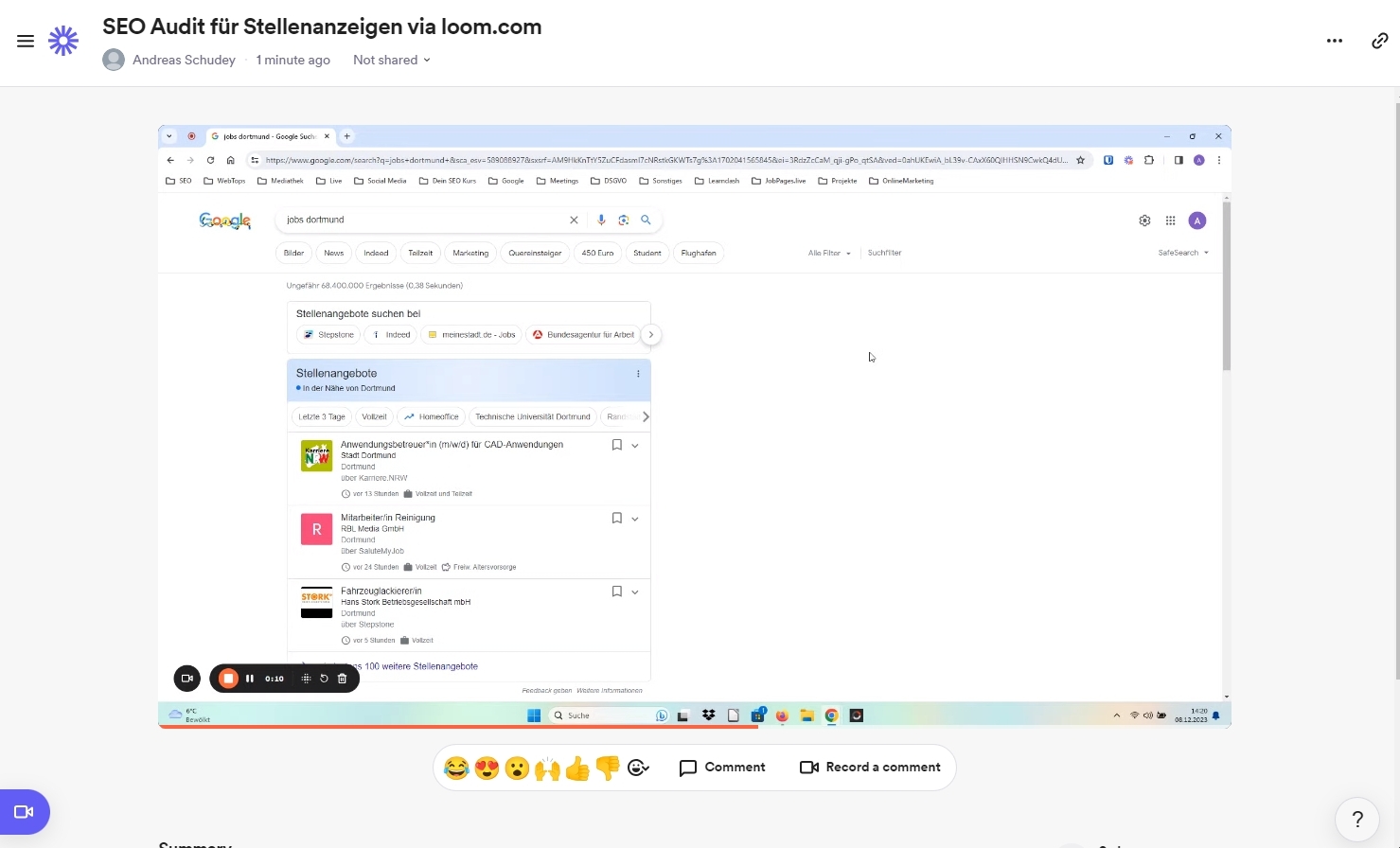Give the video a thumbs up
Screen dimensions: 1400x848
577,768
